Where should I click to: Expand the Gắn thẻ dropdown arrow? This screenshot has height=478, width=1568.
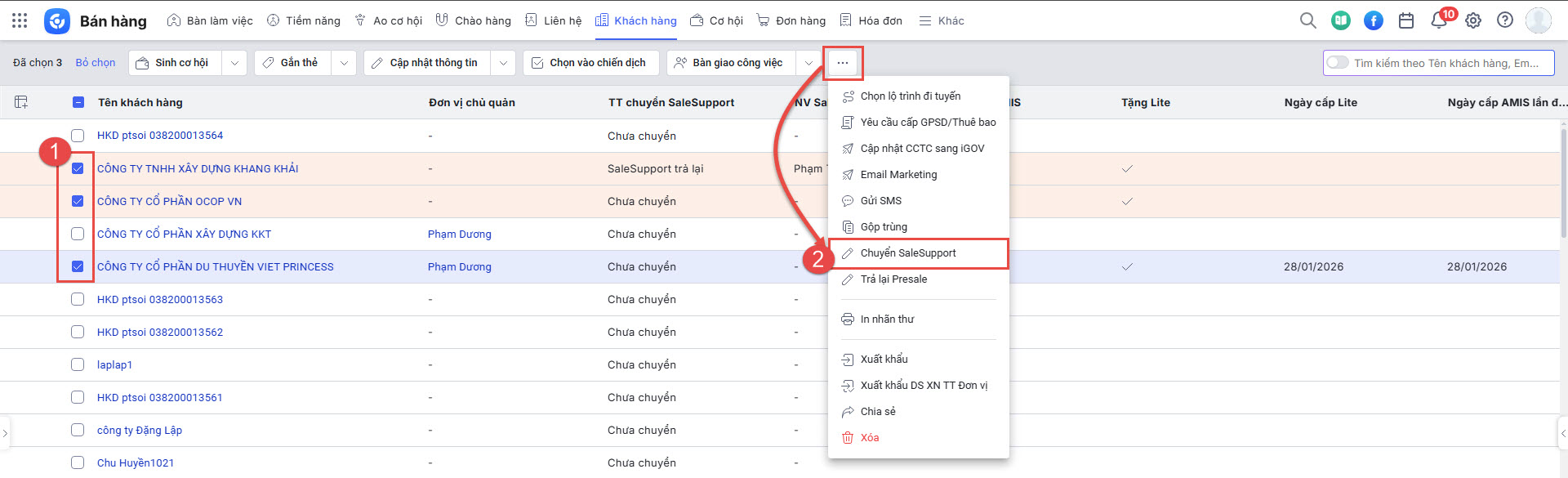[344, 63]
